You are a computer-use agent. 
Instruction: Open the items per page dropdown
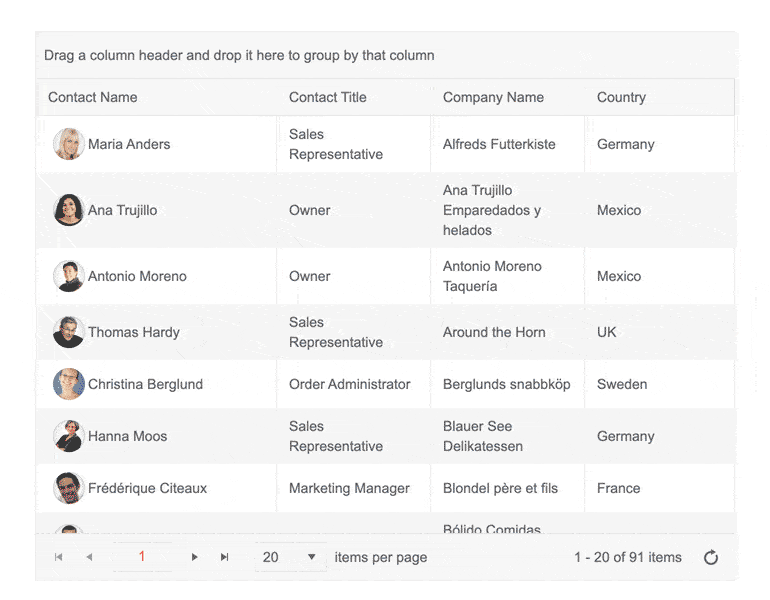[x=311, y=557]
